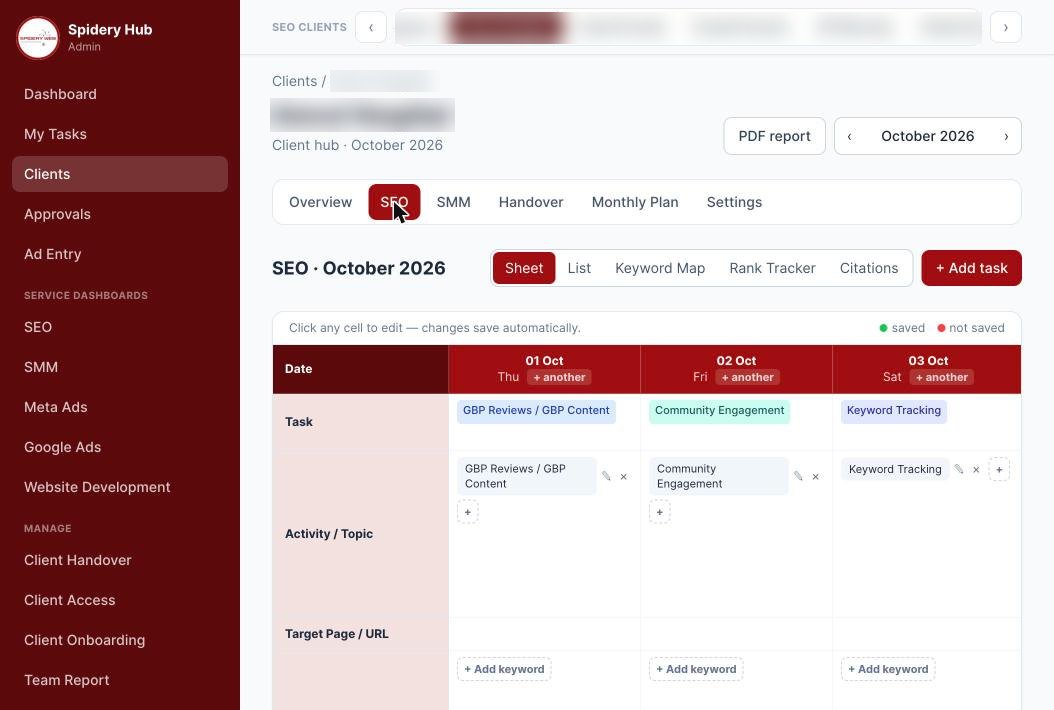The width and height of the screenshot is (1054, 710).
Task: Click the Spidery Hub logo
Action: 38,38
